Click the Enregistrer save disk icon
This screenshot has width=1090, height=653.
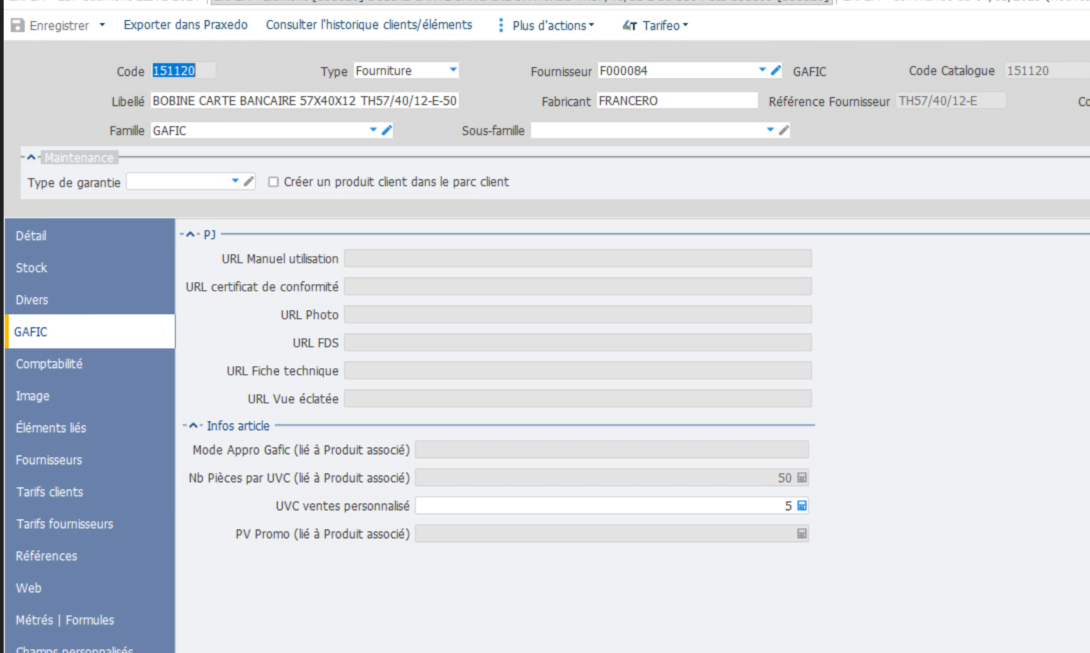(17, 26)
